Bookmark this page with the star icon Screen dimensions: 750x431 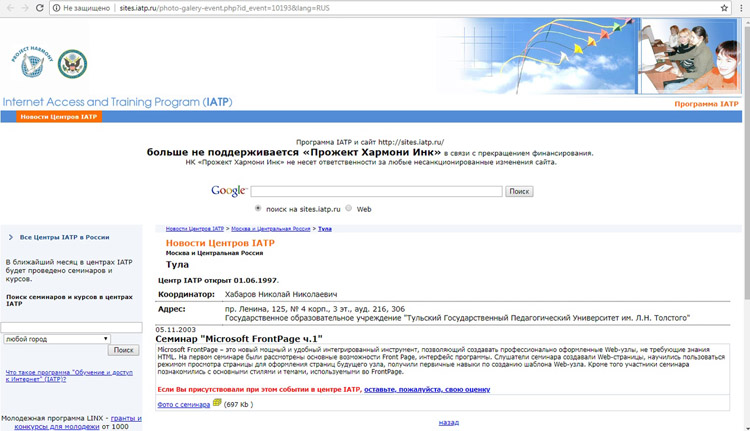point(723,7)
